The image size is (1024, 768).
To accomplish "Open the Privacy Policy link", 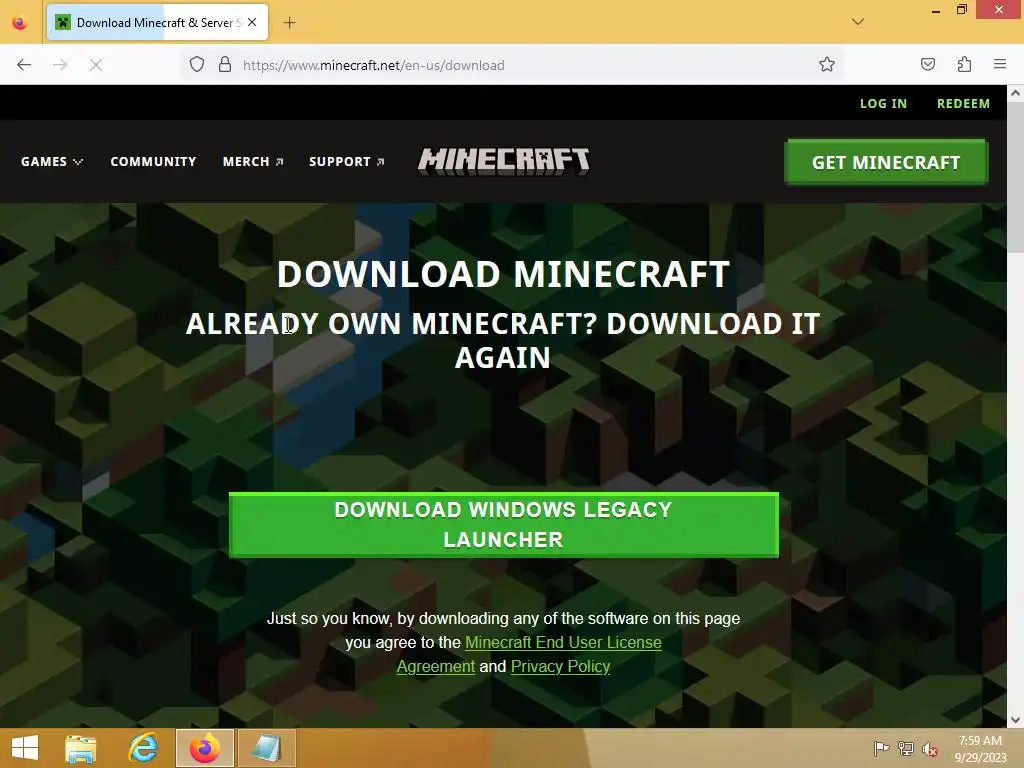I will [x=560, y=666].
